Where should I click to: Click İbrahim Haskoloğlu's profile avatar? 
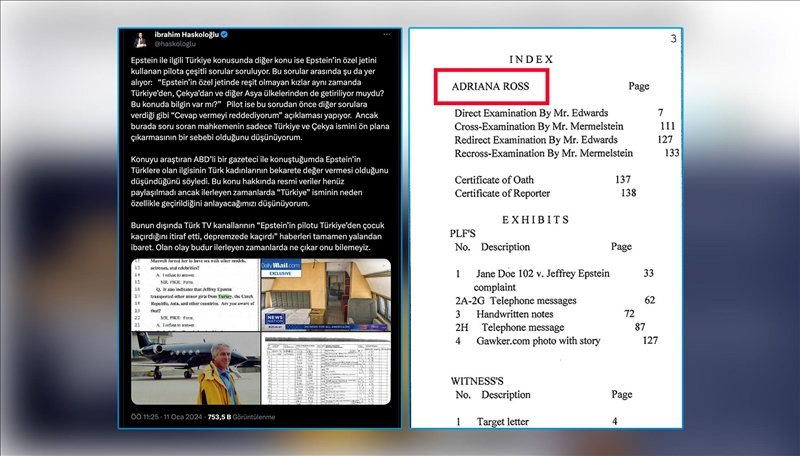[x=140, y=40]
